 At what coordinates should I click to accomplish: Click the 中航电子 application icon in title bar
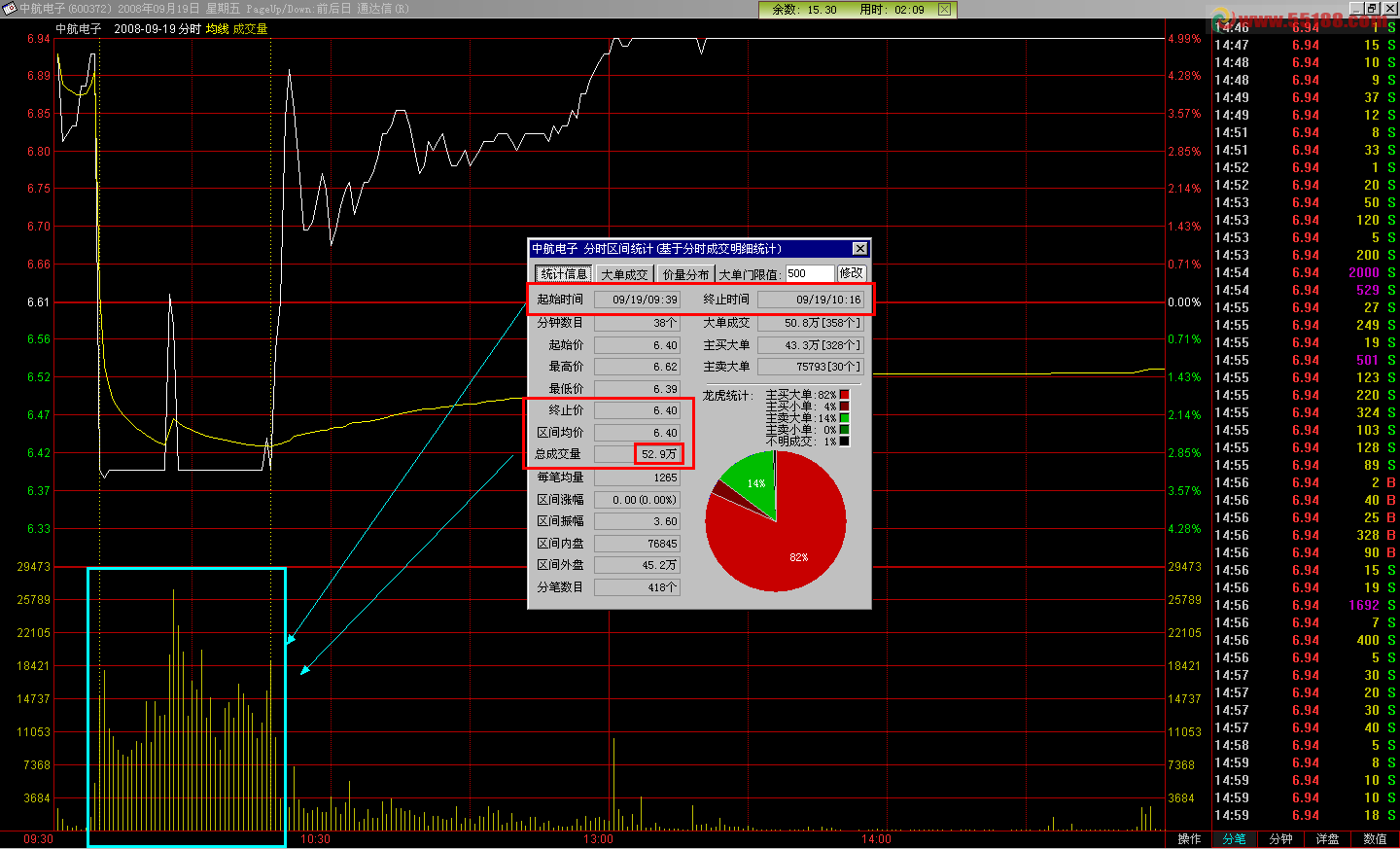pos(9,9)
